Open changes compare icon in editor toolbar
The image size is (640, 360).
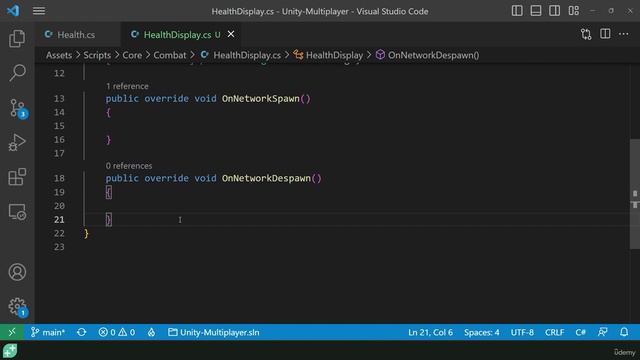586,34
